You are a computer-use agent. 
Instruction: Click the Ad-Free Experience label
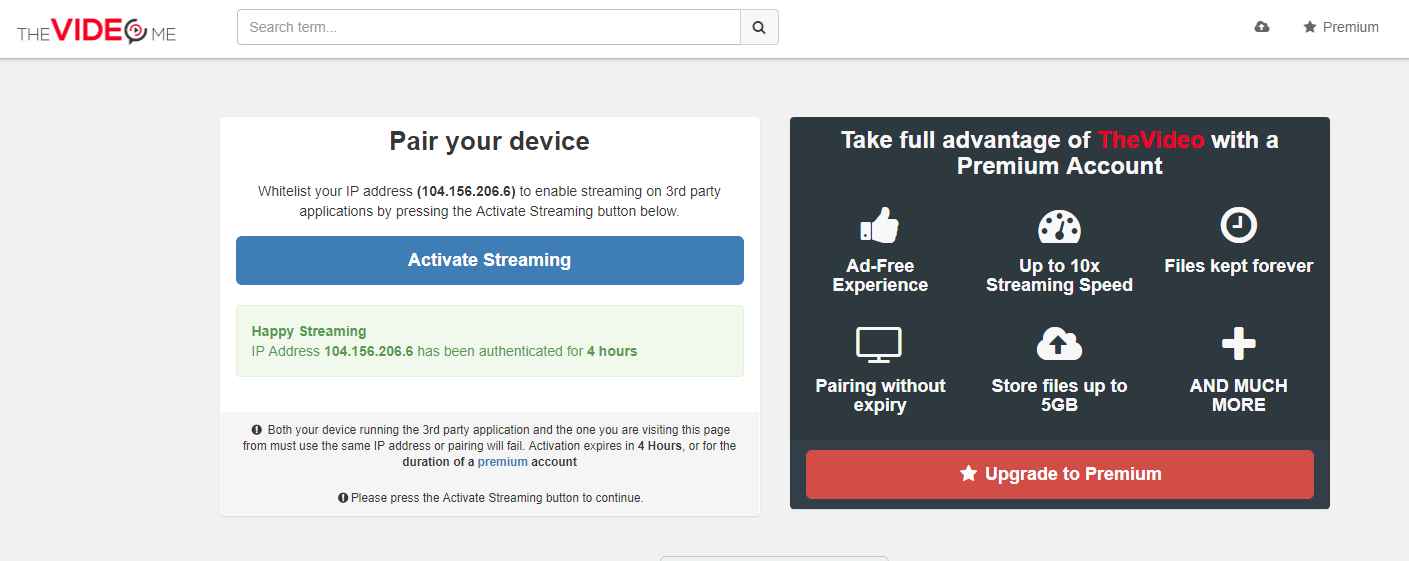coord(880,275)
